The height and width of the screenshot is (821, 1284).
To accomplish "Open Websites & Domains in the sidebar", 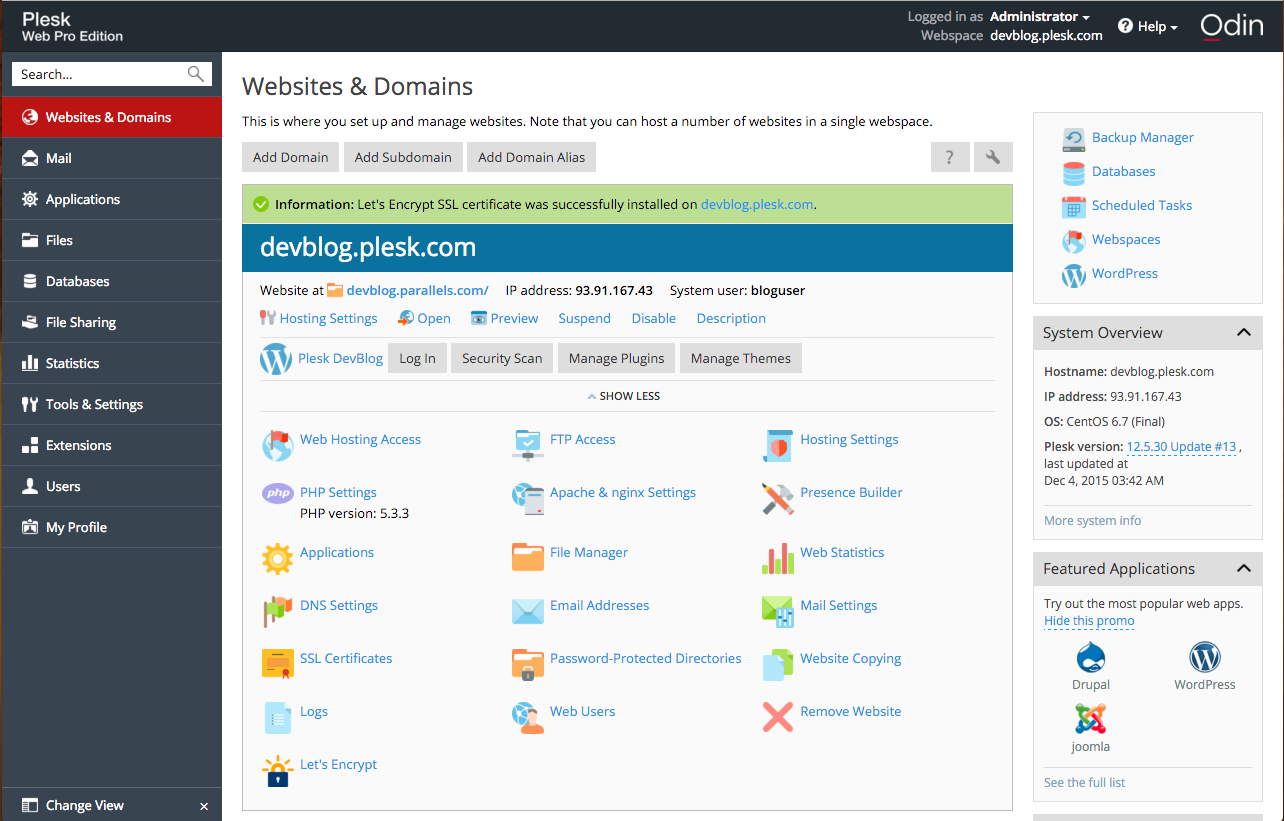I will click(111, 117).
